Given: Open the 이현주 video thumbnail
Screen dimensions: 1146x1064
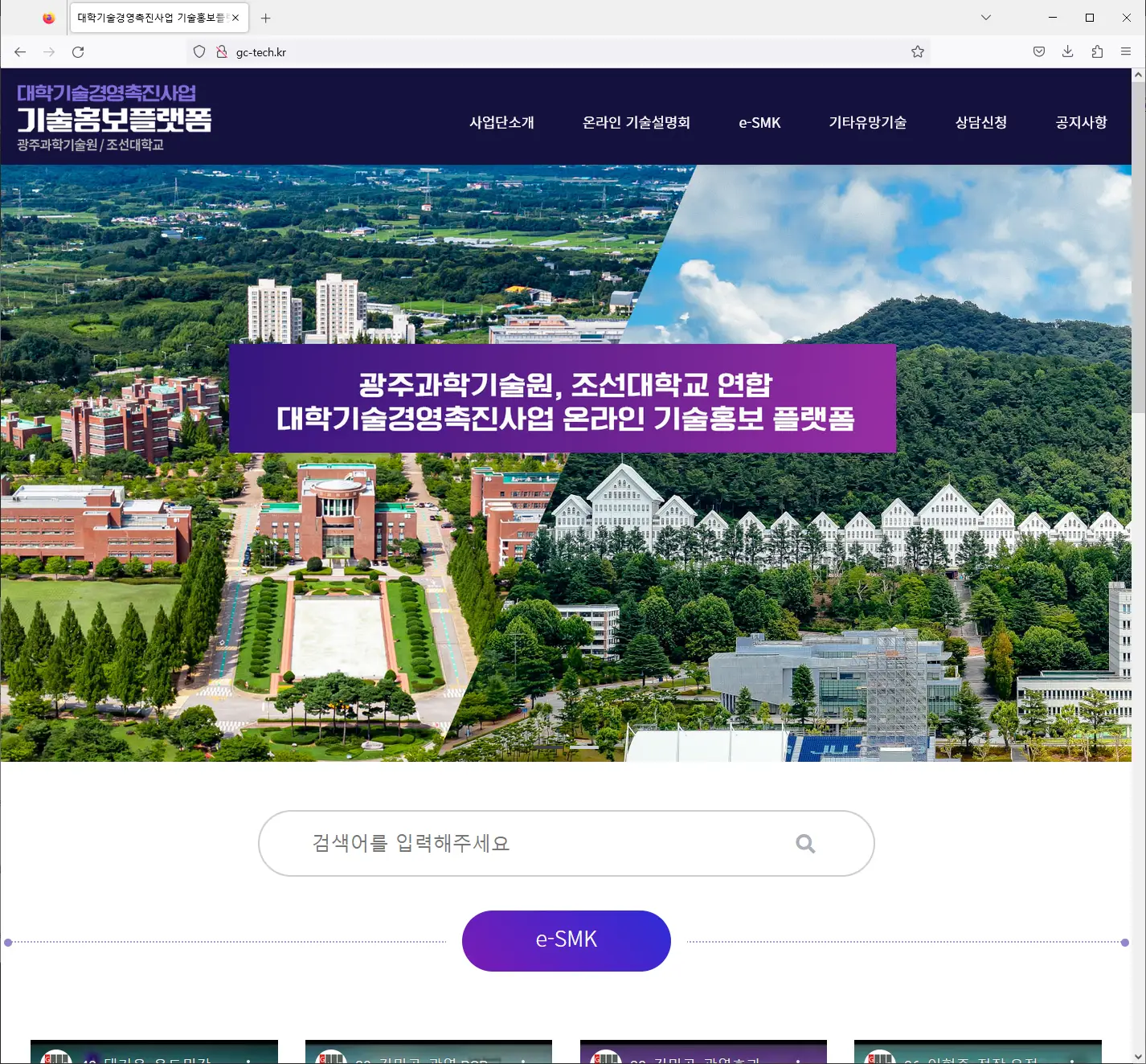Looking at the screenshot, I should coord(977,1053).
